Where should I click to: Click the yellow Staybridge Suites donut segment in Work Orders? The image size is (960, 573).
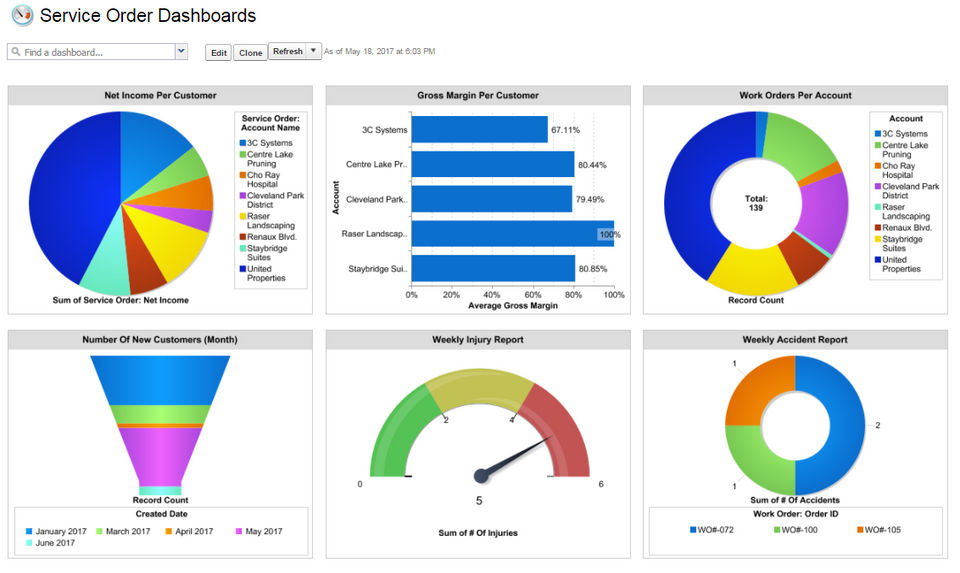point(753,271)
